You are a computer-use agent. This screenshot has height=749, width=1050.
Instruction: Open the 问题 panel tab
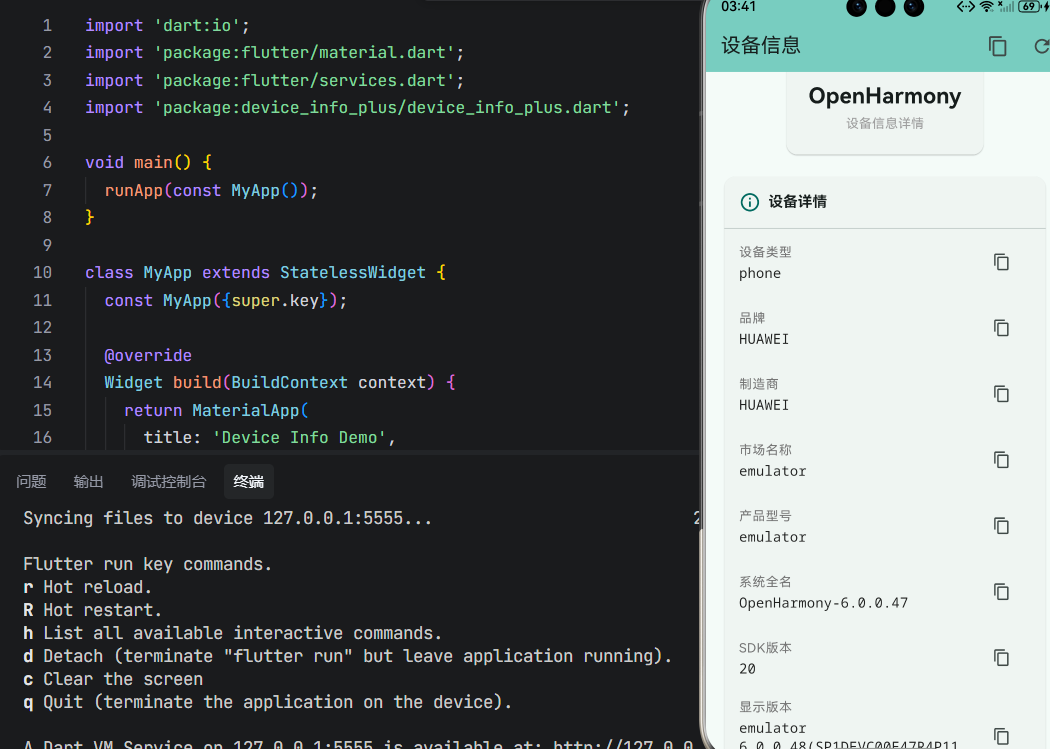click(x=31, y=482)
